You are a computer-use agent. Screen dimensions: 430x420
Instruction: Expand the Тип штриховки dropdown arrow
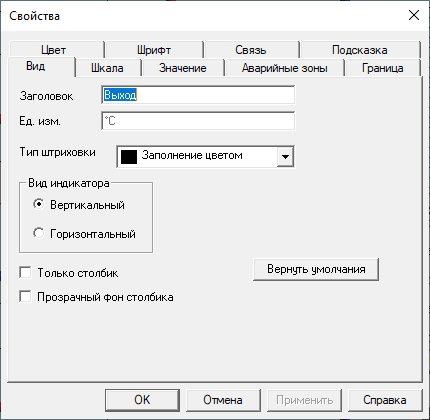tap(285, 156)
